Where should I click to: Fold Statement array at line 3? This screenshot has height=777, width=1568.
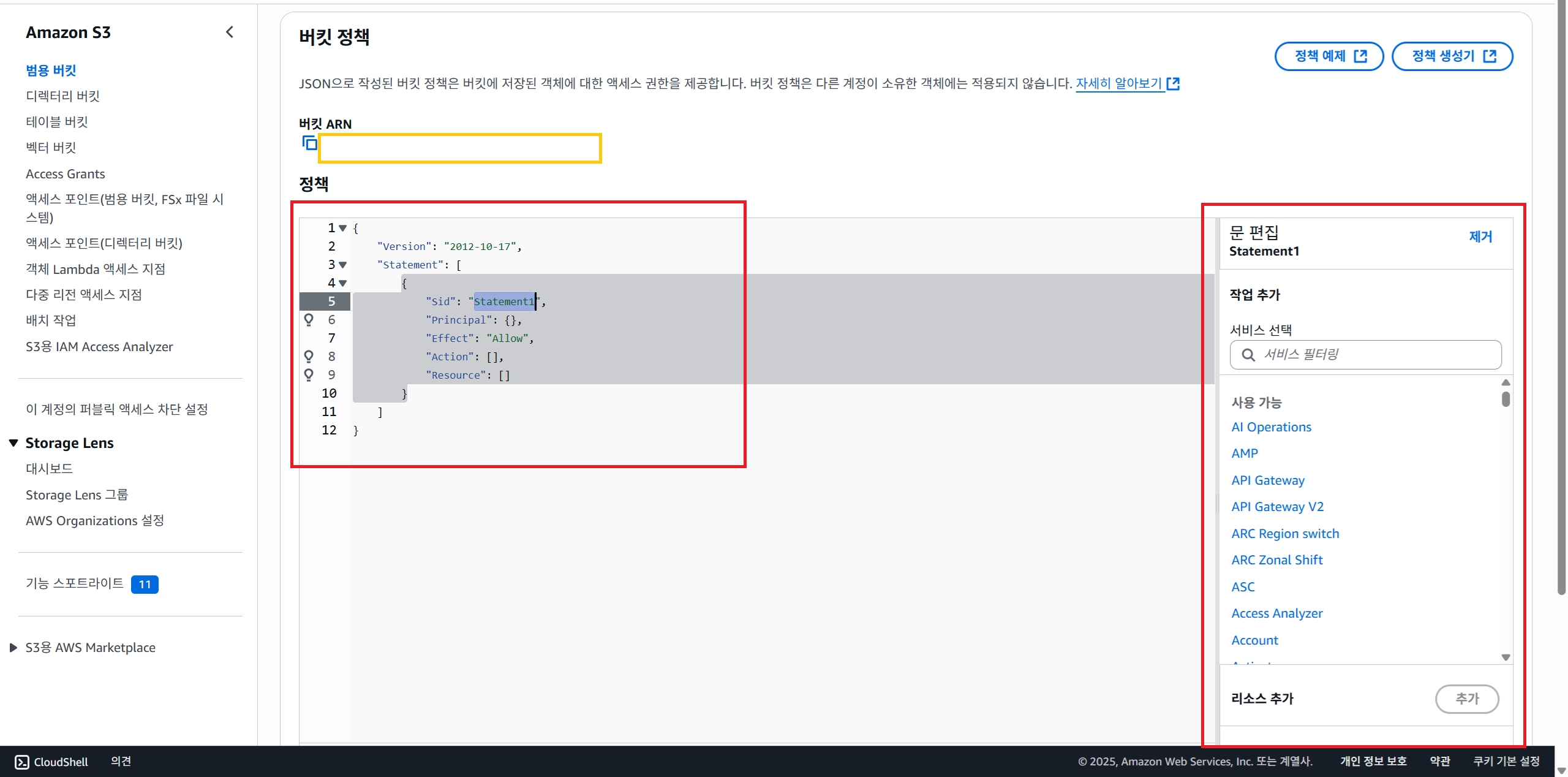[343, 265]
